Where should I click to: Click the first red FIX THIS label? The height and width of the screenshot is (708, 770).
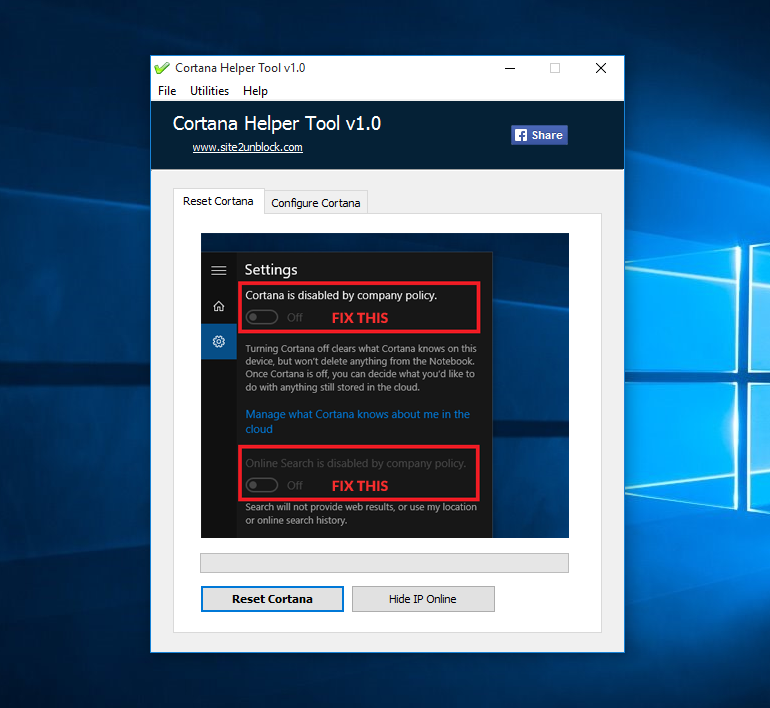click(x=360, y=318)
